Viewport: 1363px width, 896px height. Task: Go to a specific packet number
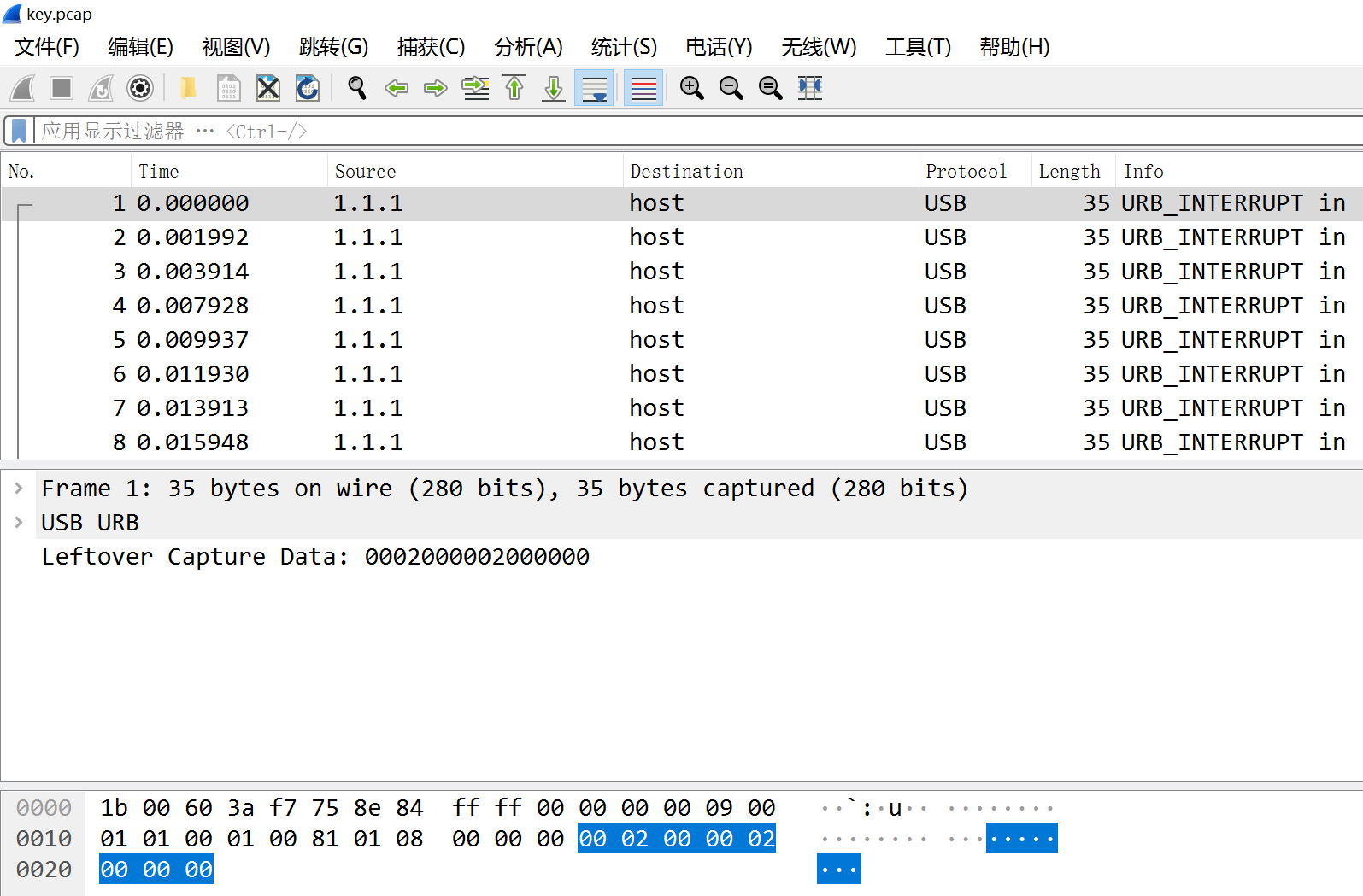pyautogui.click(x=475, y=88)
